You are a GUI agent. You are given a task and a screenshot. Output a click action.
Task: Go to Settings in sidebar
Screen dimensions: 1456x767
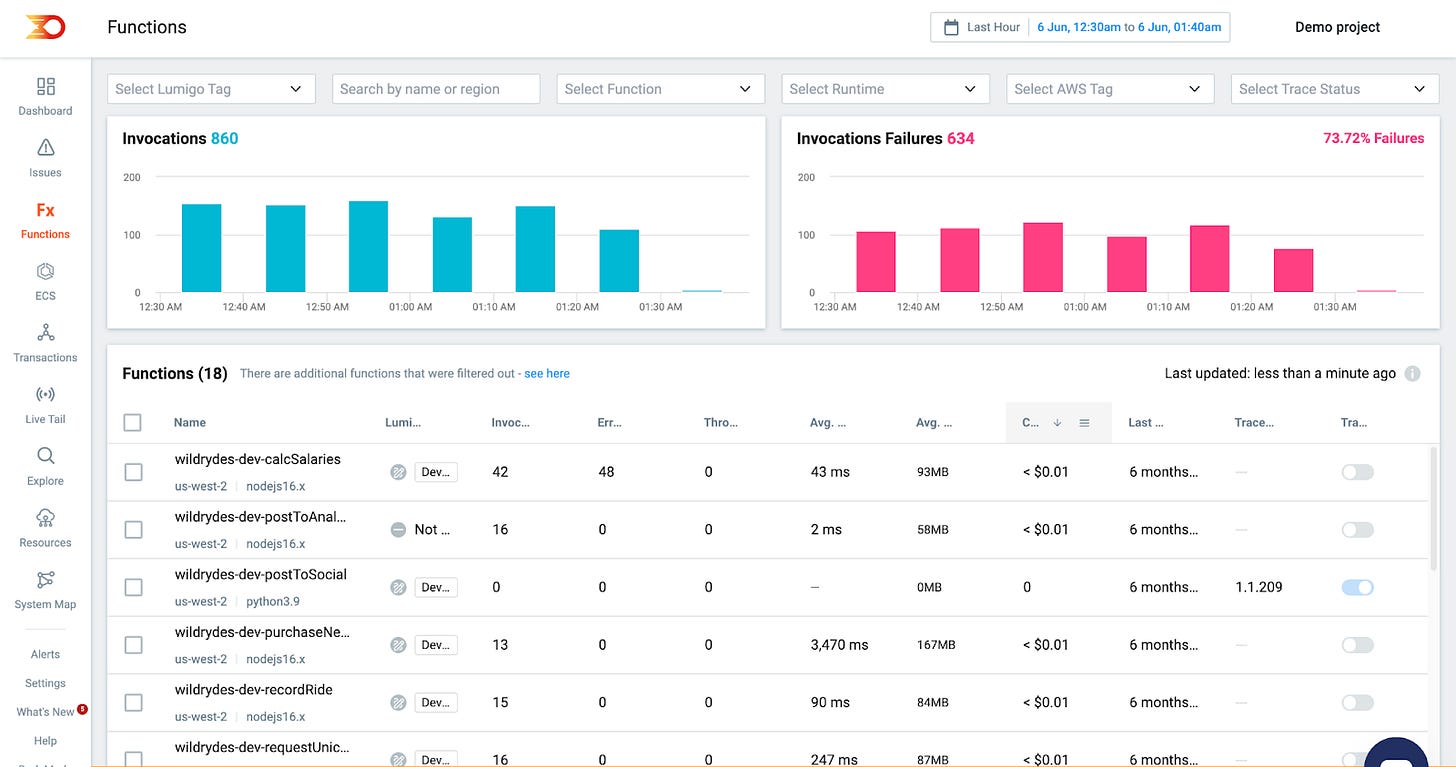tap(45, 683)
